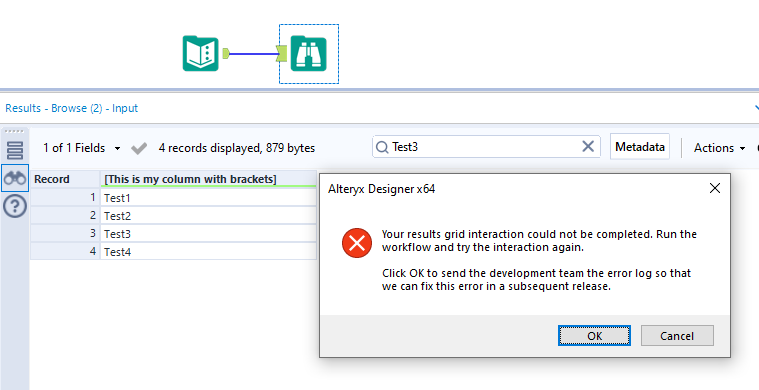Click the results sidebar drag grip
Screen dimensions: 759x390
click(x=14, y=131)
